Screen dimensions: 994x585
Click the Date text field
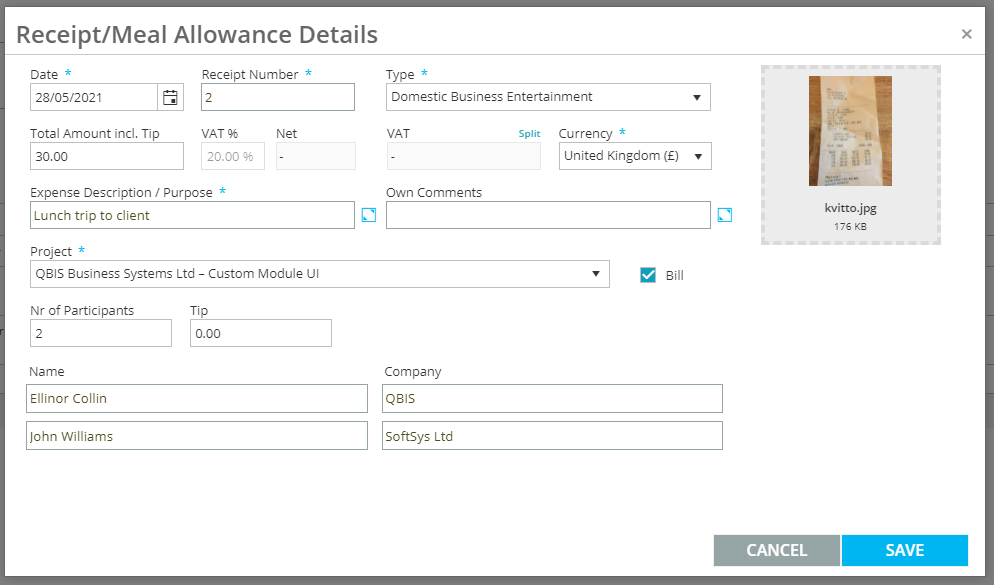[94, 97]
